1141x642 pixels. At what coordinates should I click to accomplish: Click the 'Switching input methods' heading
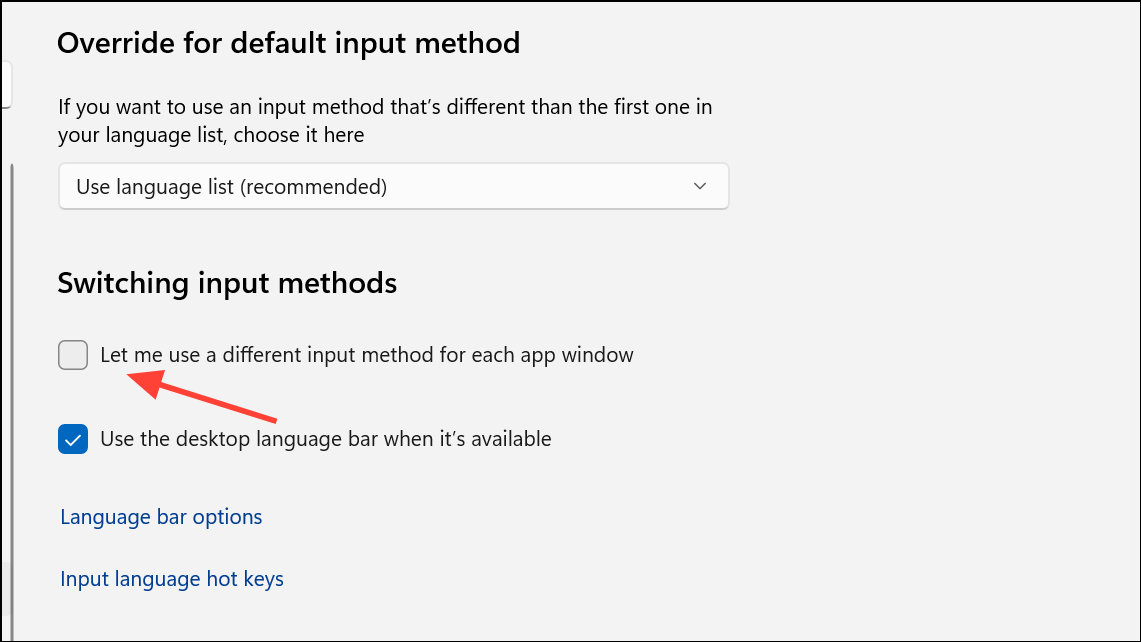click(226, 283)
